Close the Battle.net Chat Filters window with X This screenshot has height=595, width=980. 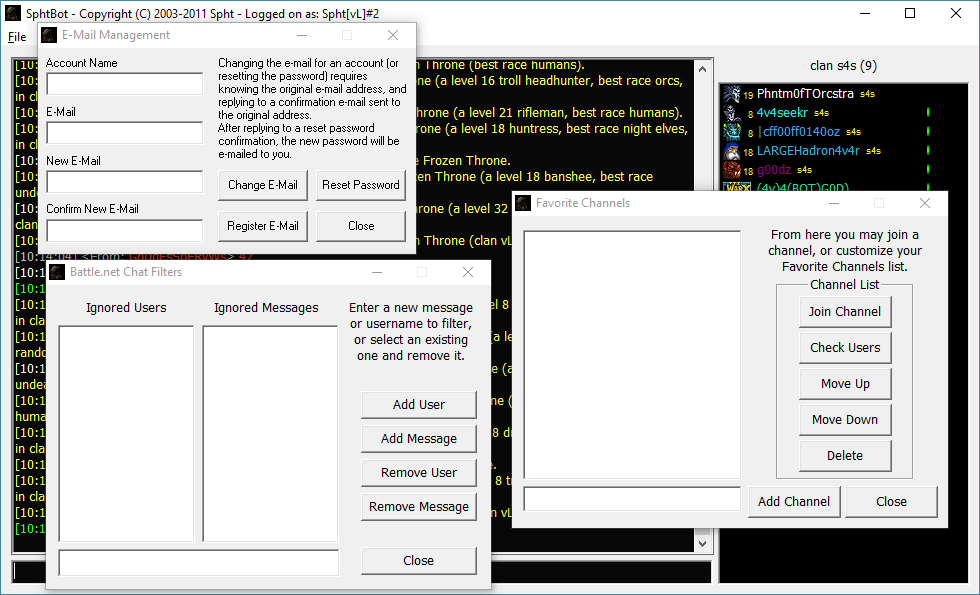468,272
